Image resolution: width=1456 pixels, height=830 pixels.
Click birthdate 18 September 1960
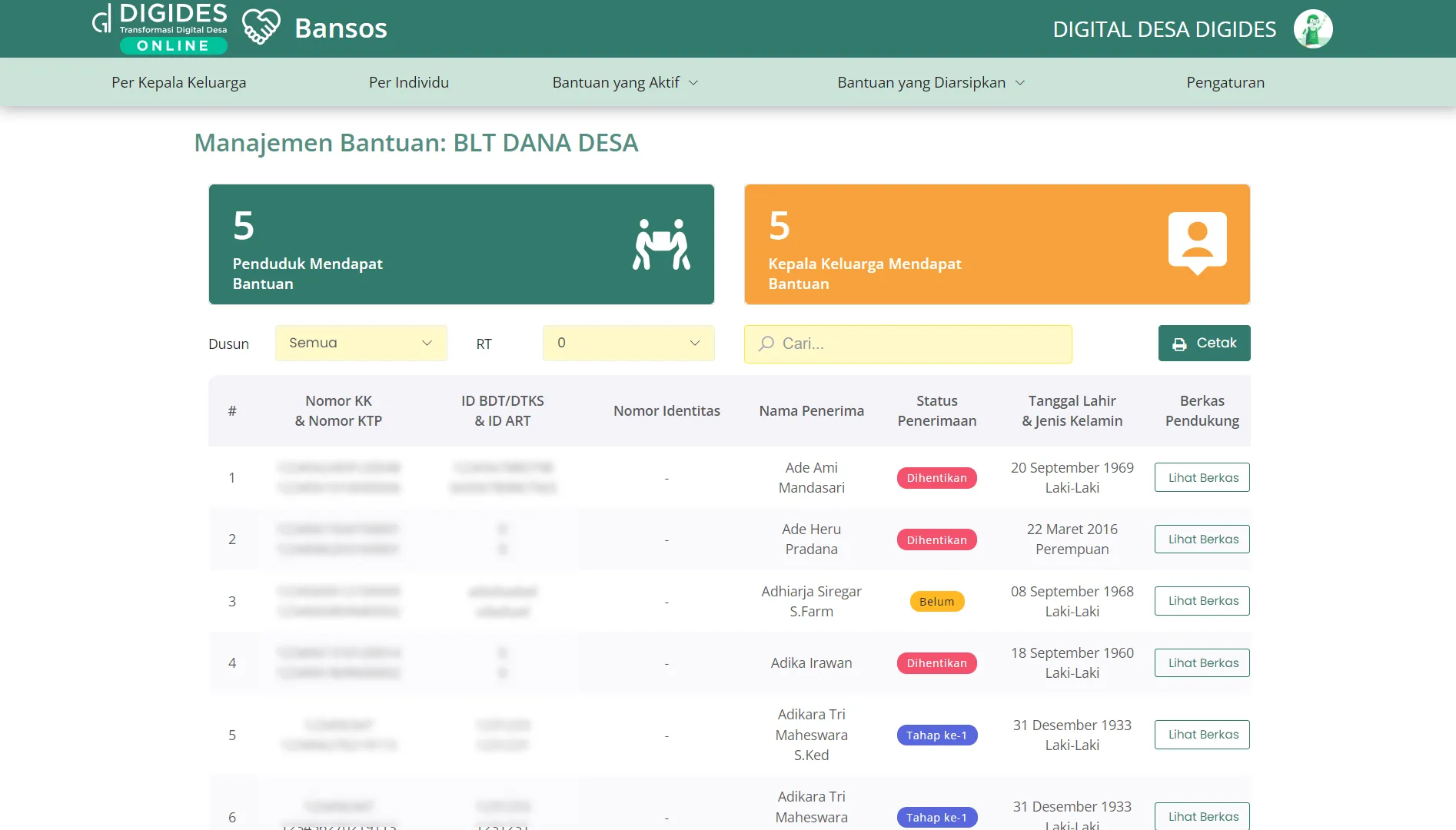click(1072, 652)
